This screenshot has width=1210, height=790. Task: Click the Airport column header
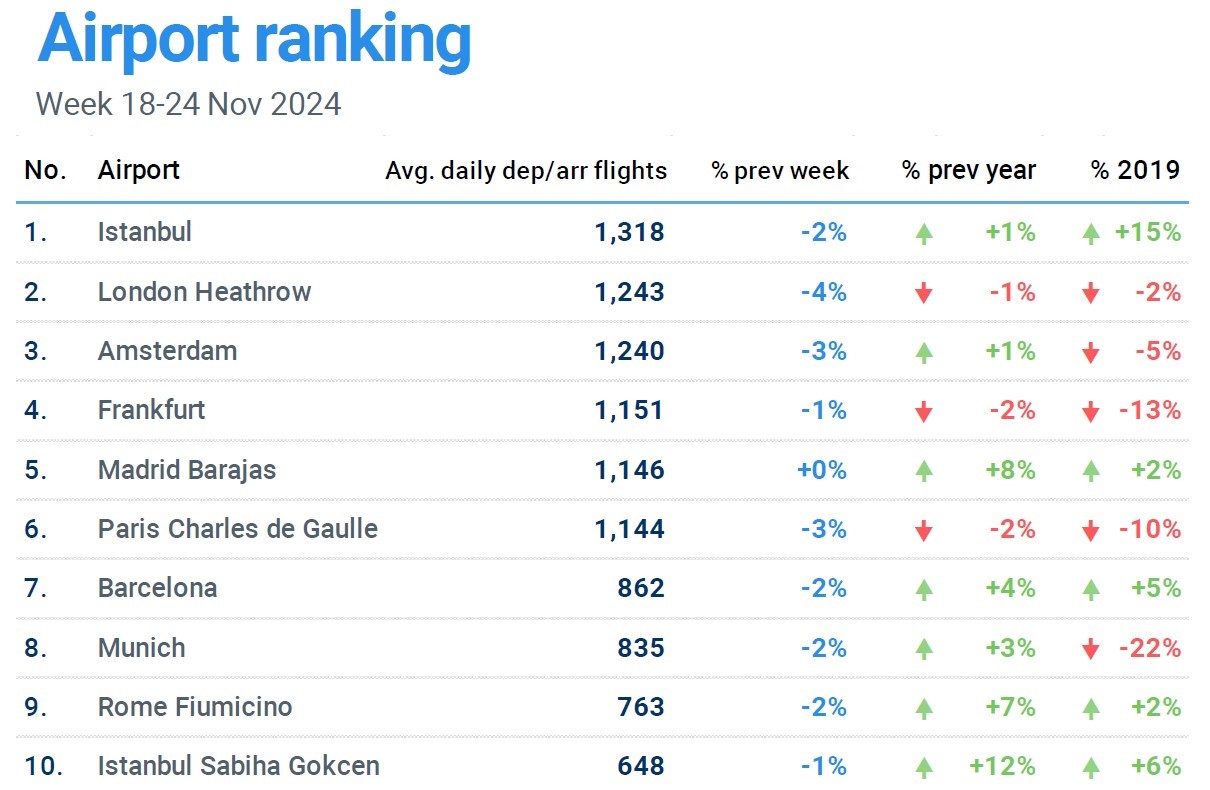tap(139, 170)
